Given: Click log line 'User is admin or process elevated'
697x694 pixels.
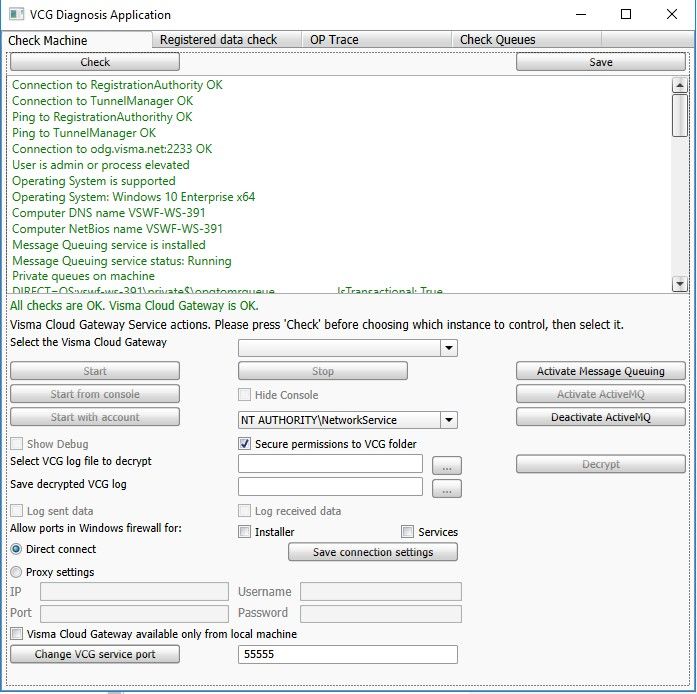Looking at the screenshot, I should pyautogui.click(x=101, y=164).
